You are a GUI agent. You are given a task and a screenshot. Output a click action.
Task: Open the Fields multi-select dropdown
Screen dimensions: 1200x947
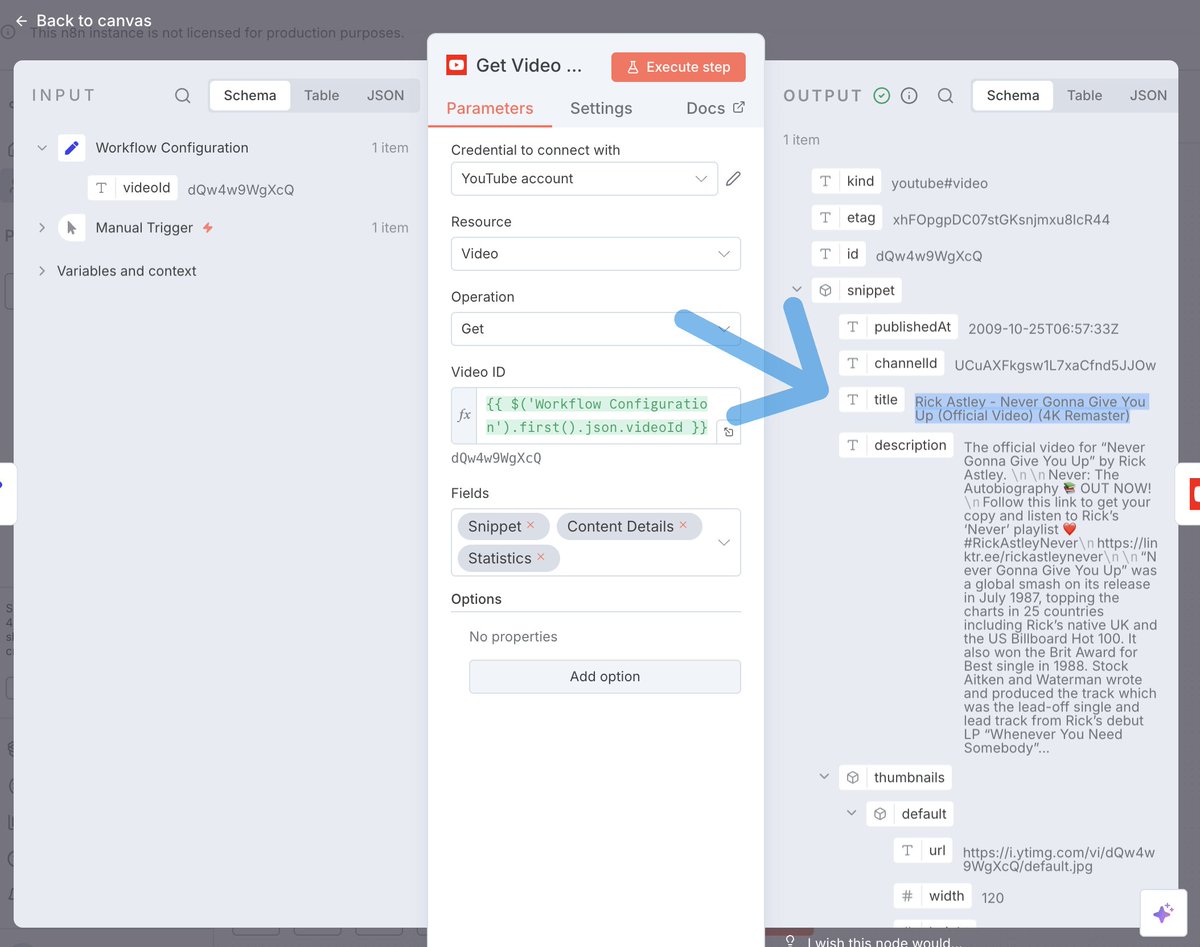click(724, 542)
